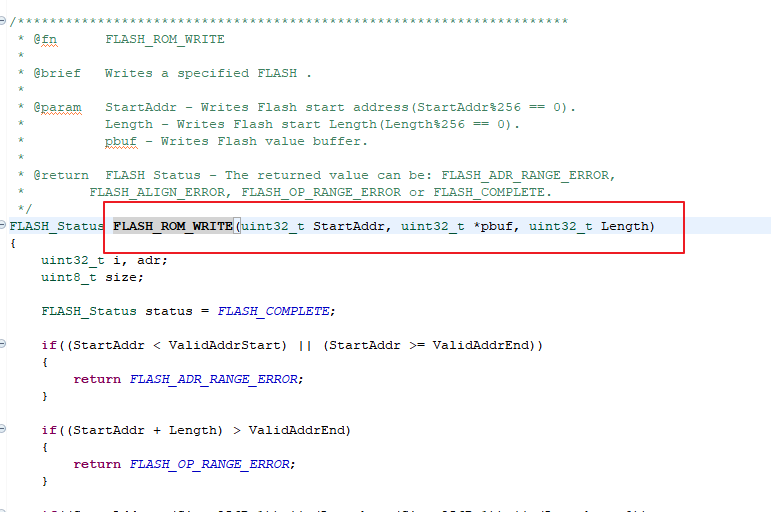Click FLASH_Status return type before function name
This screenshot has height=512, width=771.
coord(57,226)
